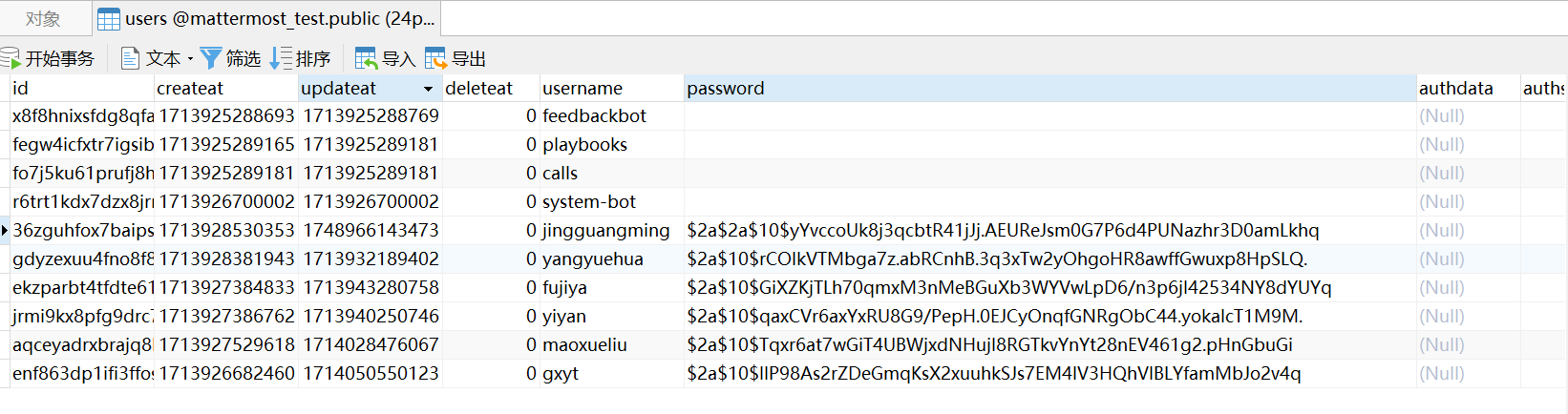The width and height of the screenshot is (1568, 414).
Task: Click the Null authdata cell for gxyt
Action: (1442, 373)
